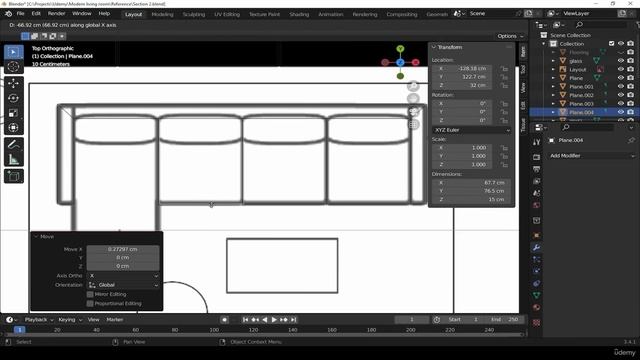The height and width of the screenshot is (360, 640).
Task: Open the File menu
Action: pos(20,13)
